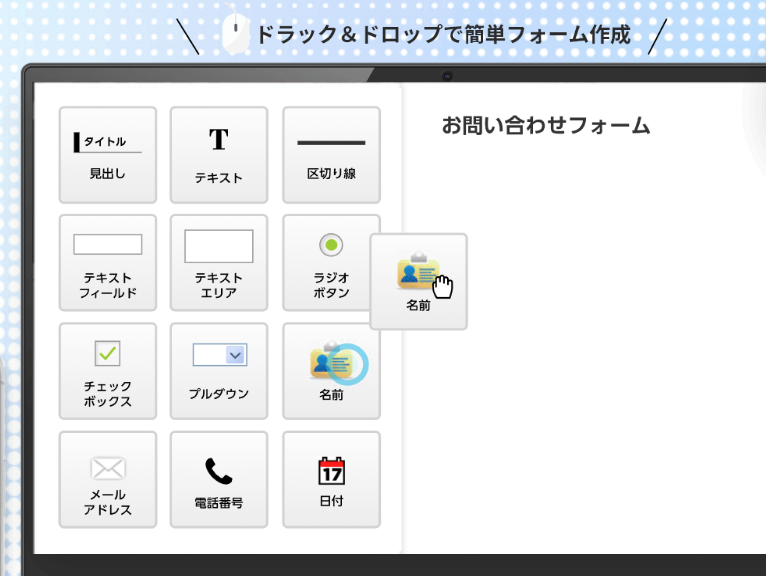
Task: Click the メールアドレス envelope icon
Action: (x=107, y=467)
